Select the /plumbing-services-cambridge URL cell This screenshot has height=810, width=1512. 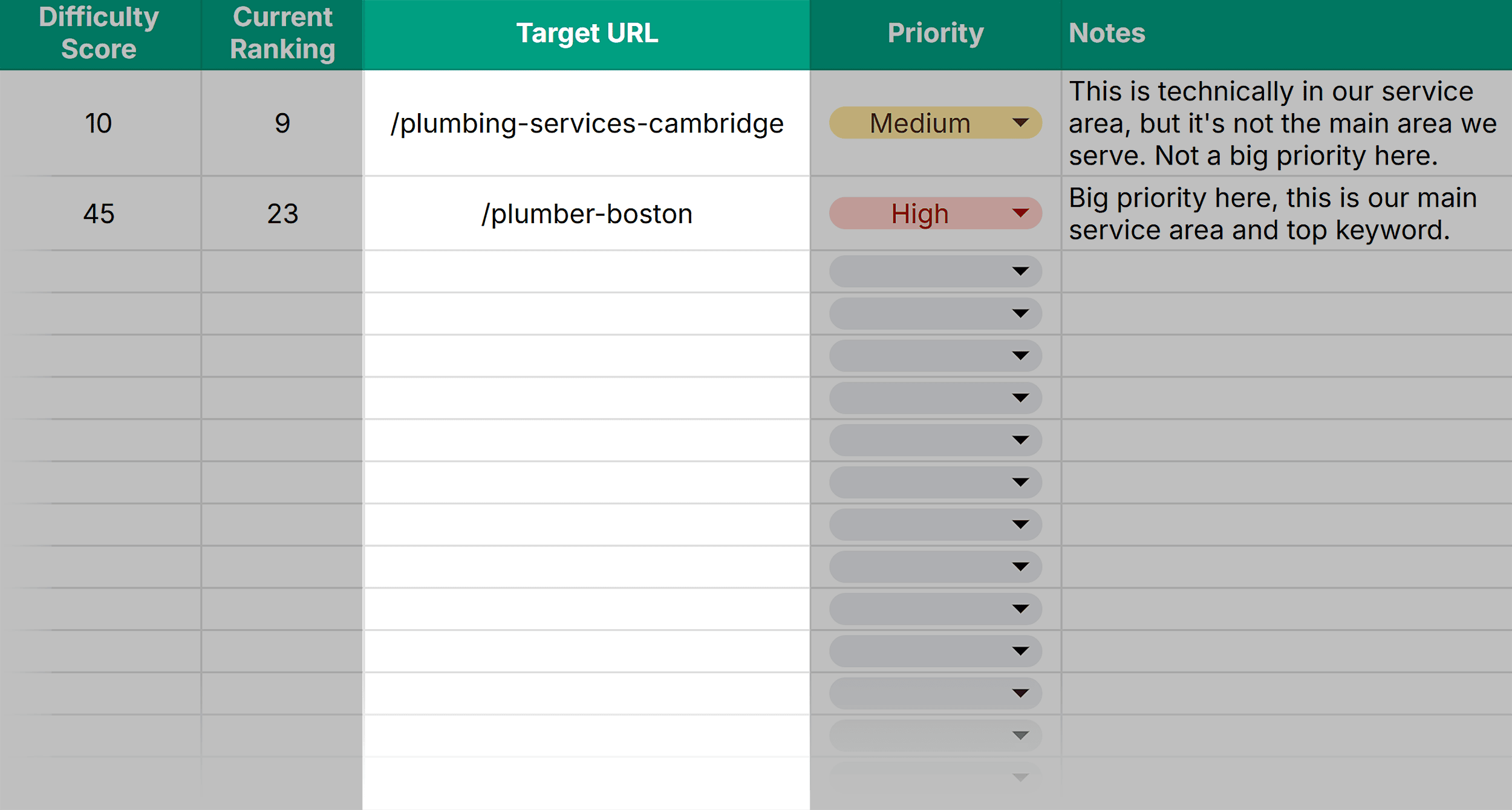[586, 123]
